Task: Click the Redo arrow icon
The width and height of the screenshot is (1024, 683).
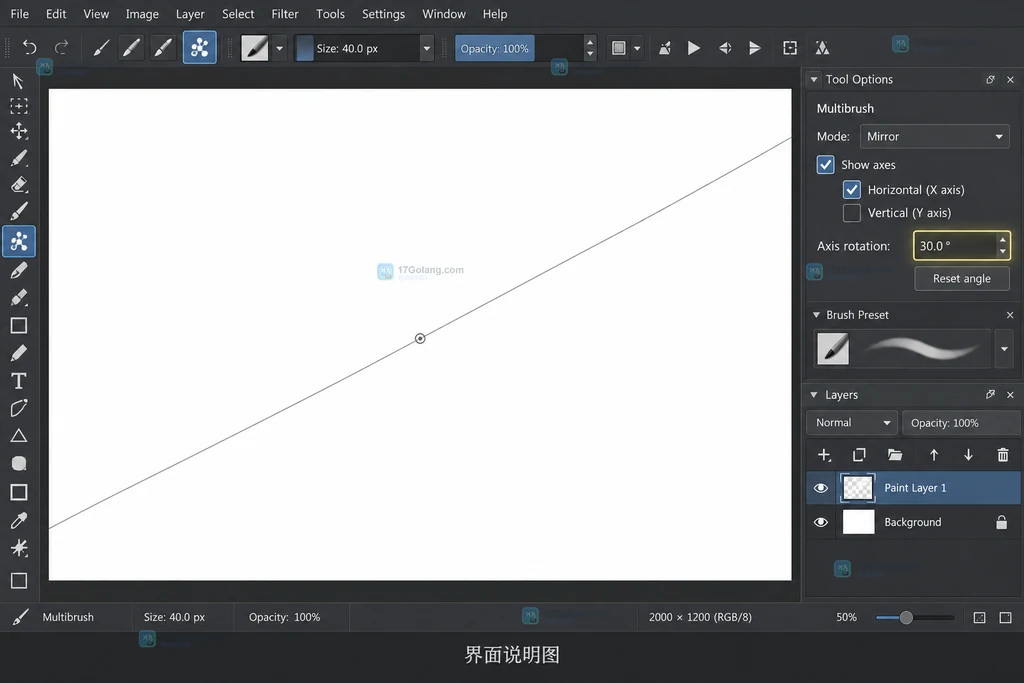Action: pos(61,48)
